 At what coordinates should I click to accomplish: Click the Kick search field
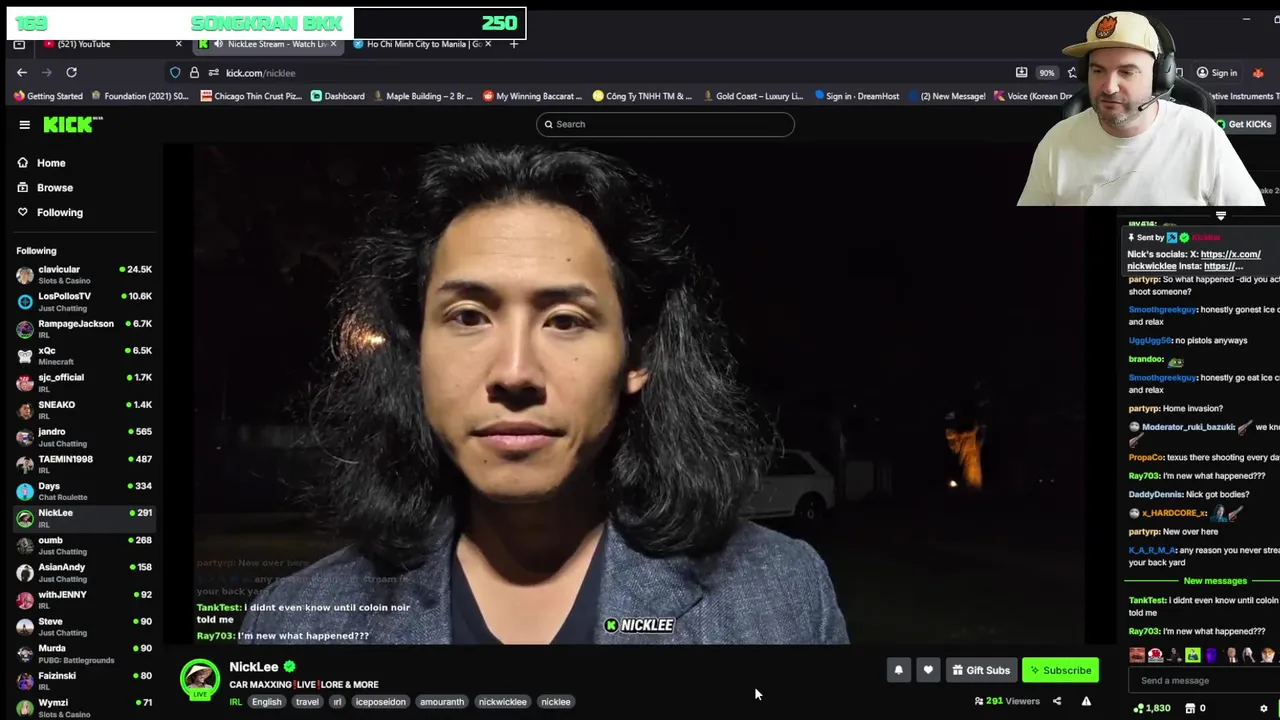pos(665,124)
